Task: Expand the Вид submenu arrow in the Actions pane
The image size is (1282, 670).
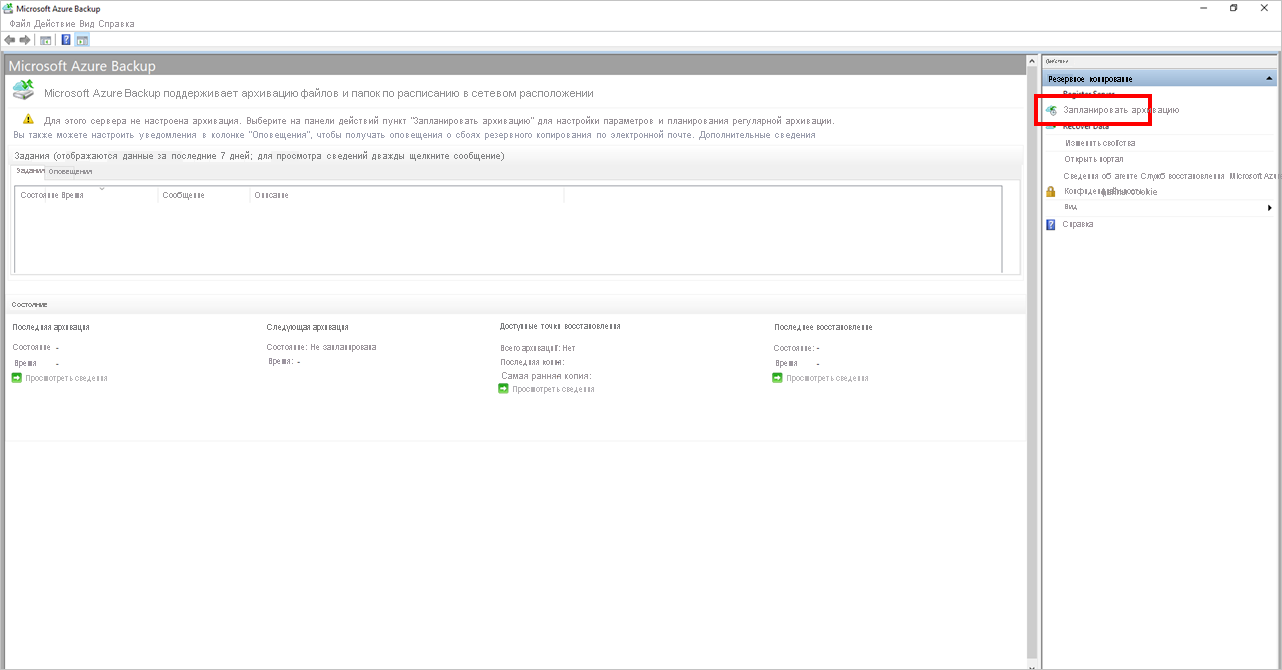Action: 1270,207
